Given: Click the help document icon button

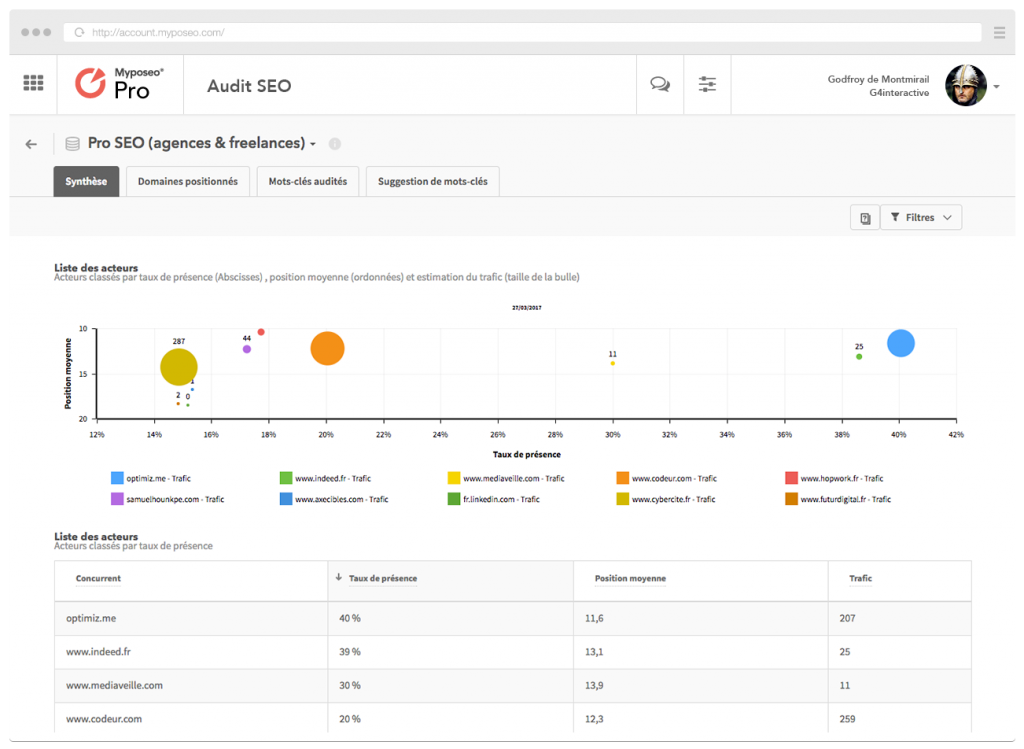Looking at the screenshot, I should tap(865, 217).
